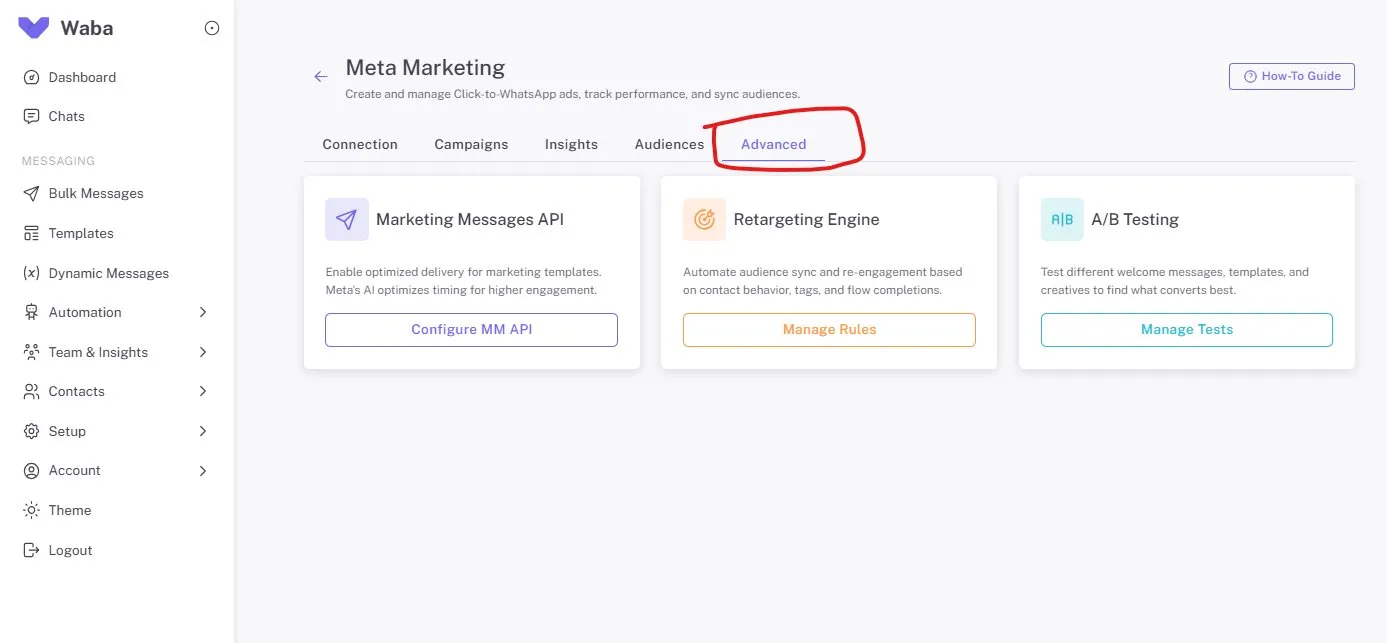Switch to the Audiences tab

pos(669,144)
